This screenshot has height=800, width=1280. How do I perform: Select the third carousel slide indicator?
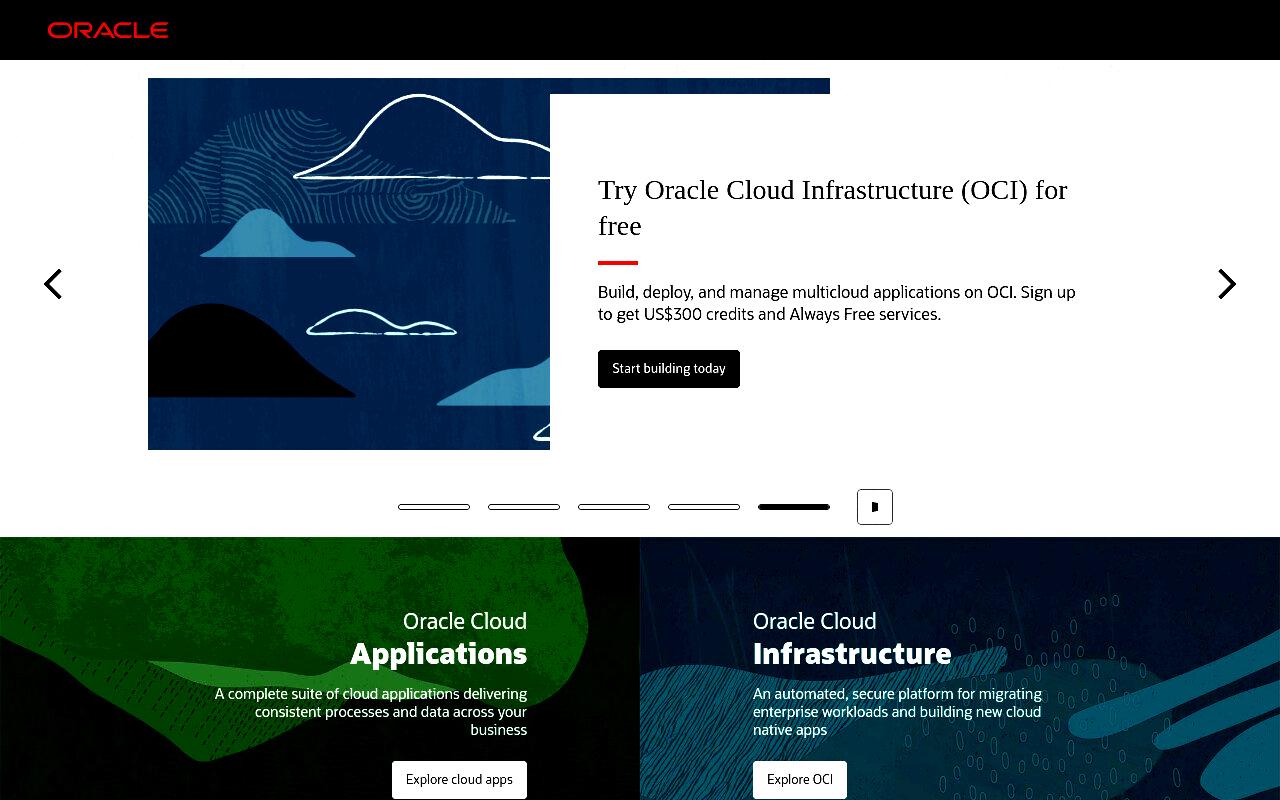pyautogui.click(x=614, y=507)
